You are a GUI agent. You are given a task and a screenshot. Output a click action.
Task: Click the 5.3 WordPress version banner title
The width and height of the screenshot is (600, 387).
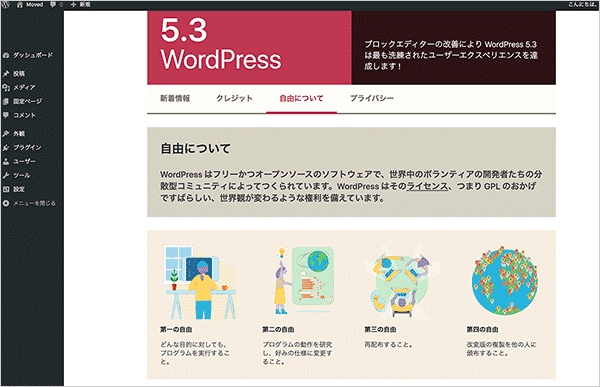(x=221, y=44)
